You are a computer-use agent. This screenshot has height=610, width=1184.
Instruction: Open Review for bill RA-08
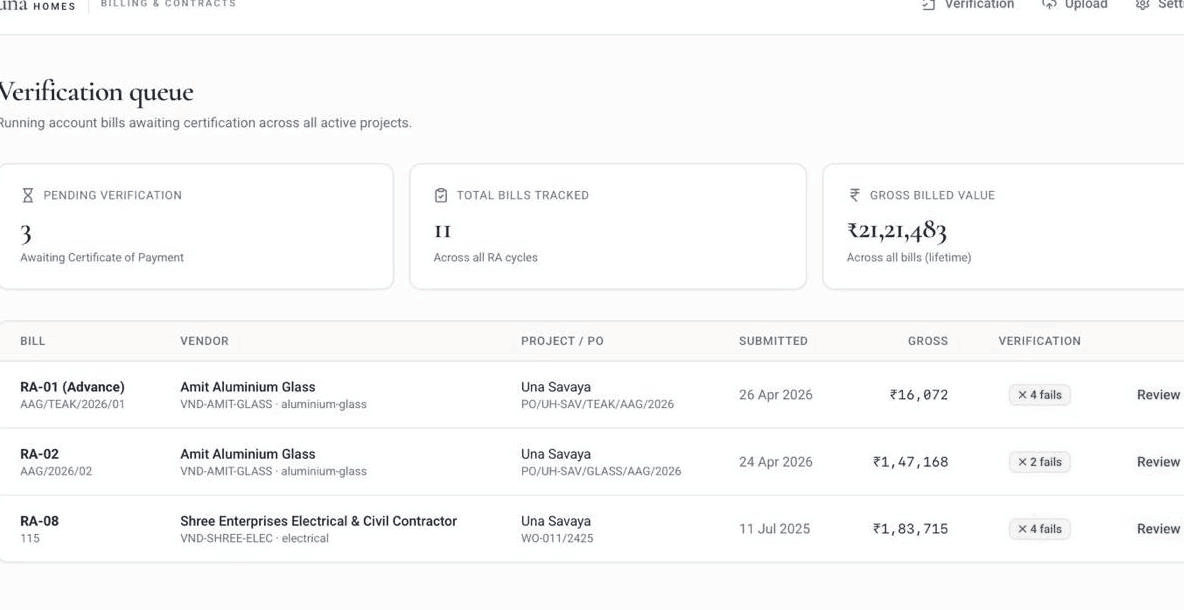pos(1158,529)
